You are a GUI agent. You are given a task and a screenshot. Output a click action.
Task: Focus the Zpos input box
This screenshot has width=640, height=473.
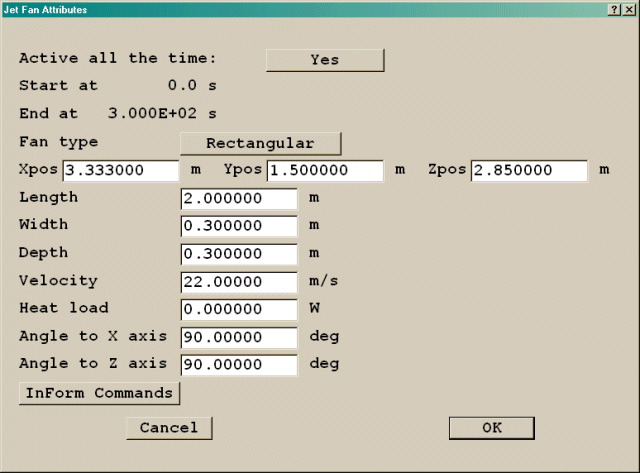point(528,171)
